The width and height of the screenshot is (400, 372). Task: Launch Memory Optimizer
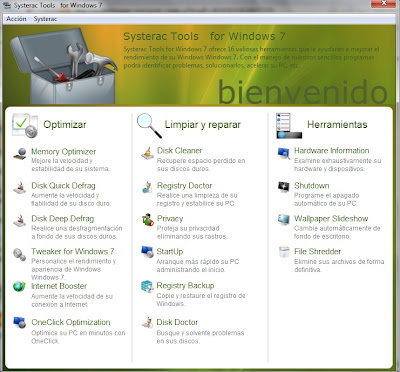pyautogui.click(x=64, y=152)
